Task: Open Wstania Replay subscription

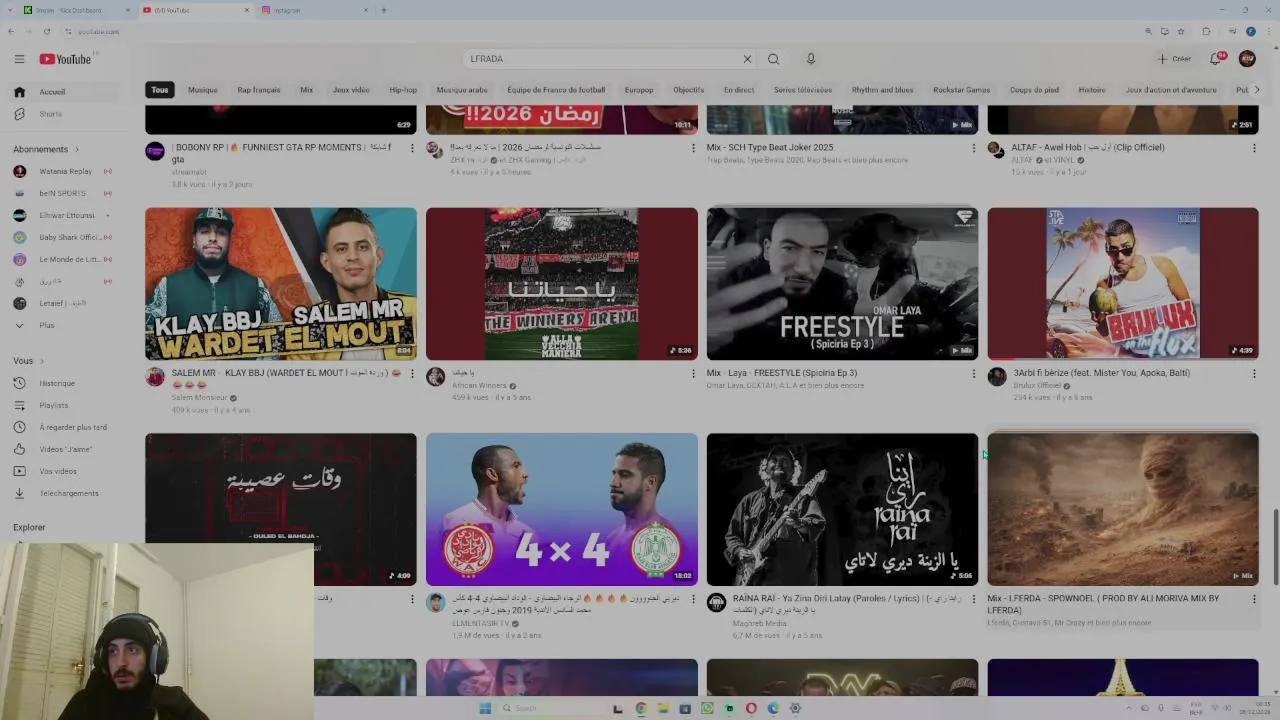Action: (62, 171)
